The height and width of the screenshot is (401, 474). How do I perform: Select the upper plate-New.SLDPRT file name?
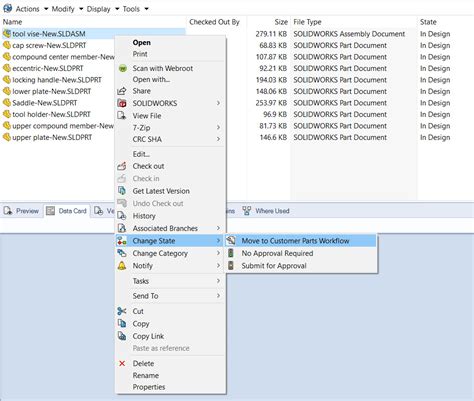pos(52,137)
